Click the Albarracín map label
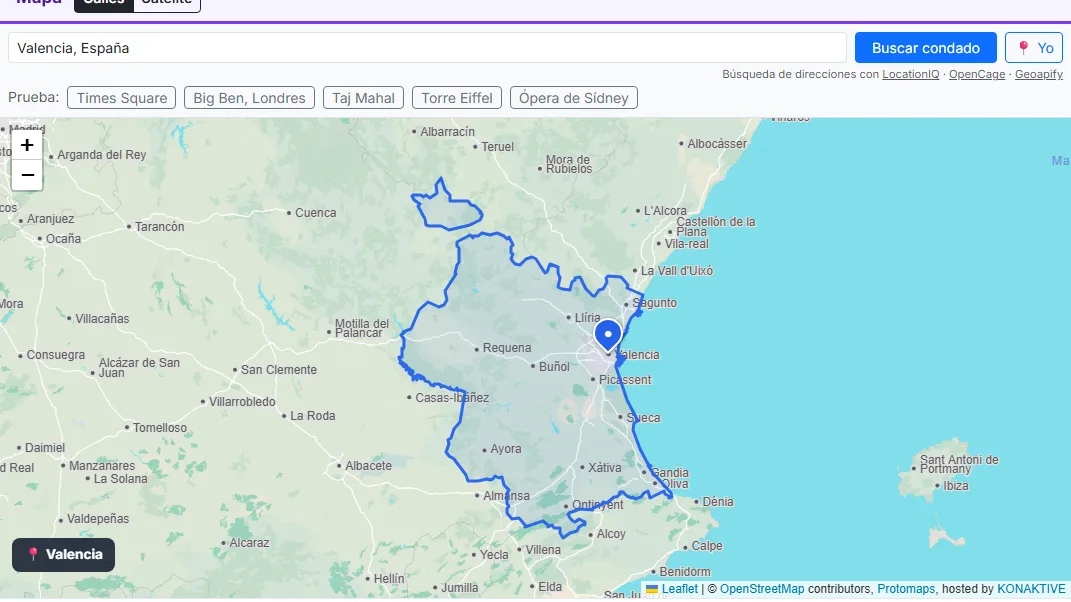 click(x=447, y=132)
